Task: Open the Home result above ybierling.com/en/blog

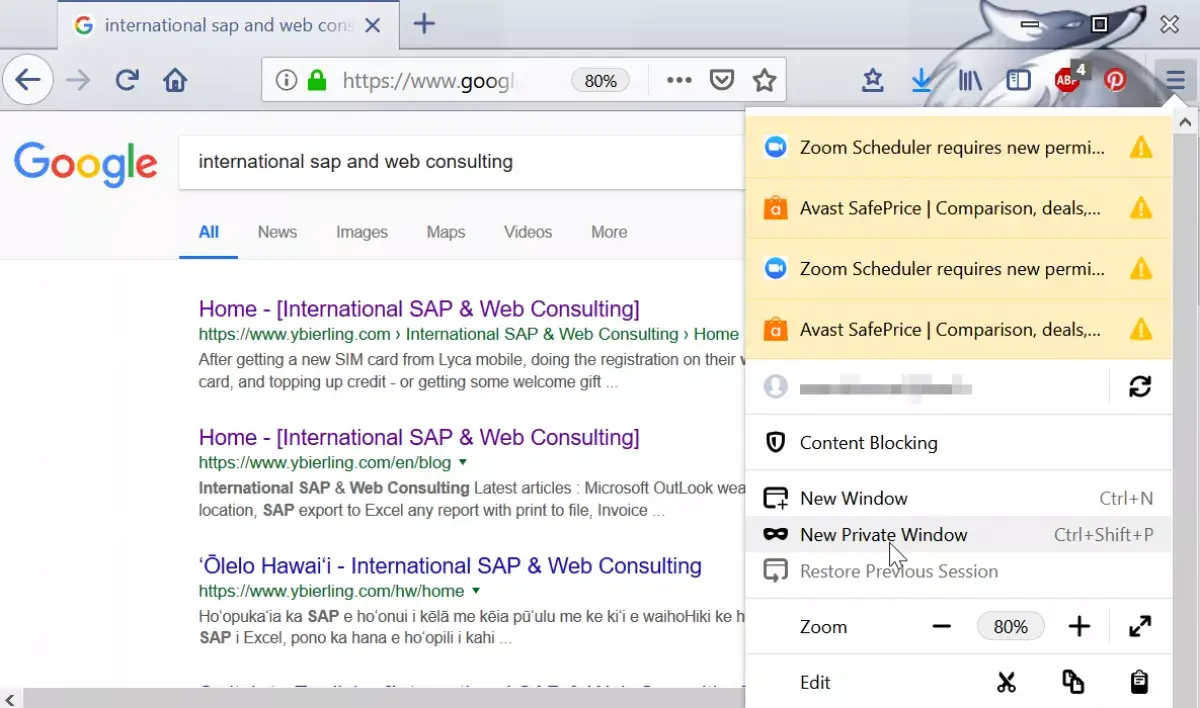Action: click(419, 437)
